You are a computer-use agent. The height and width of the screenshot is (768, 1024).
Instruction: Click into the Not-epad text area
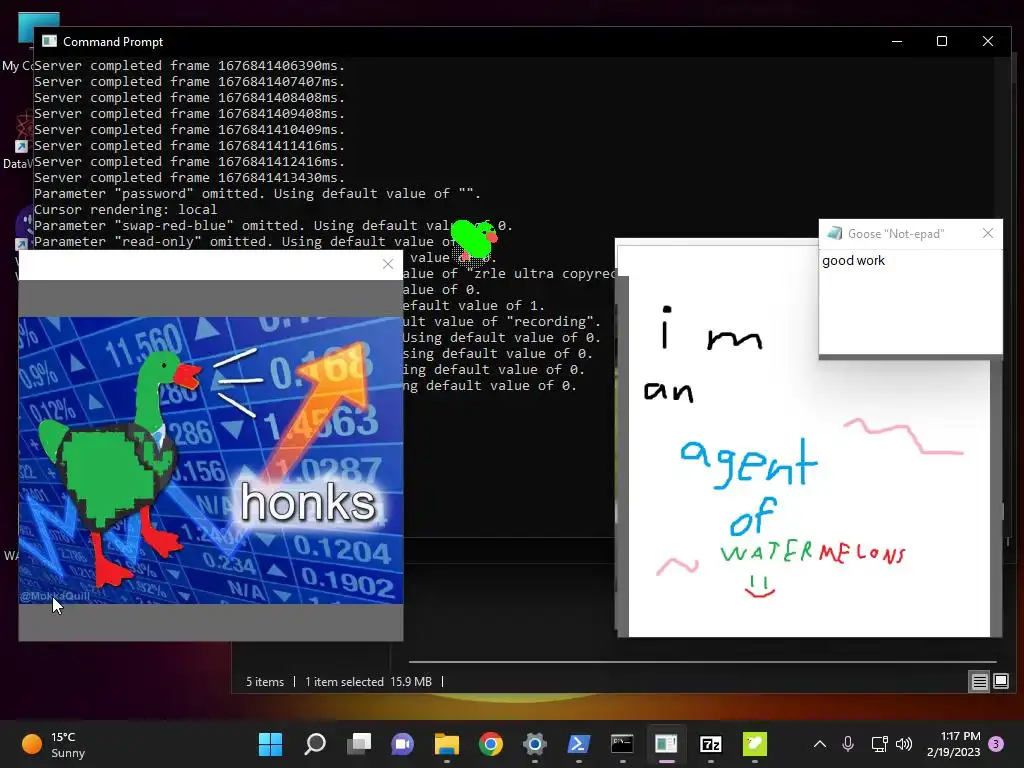(910, 302)
